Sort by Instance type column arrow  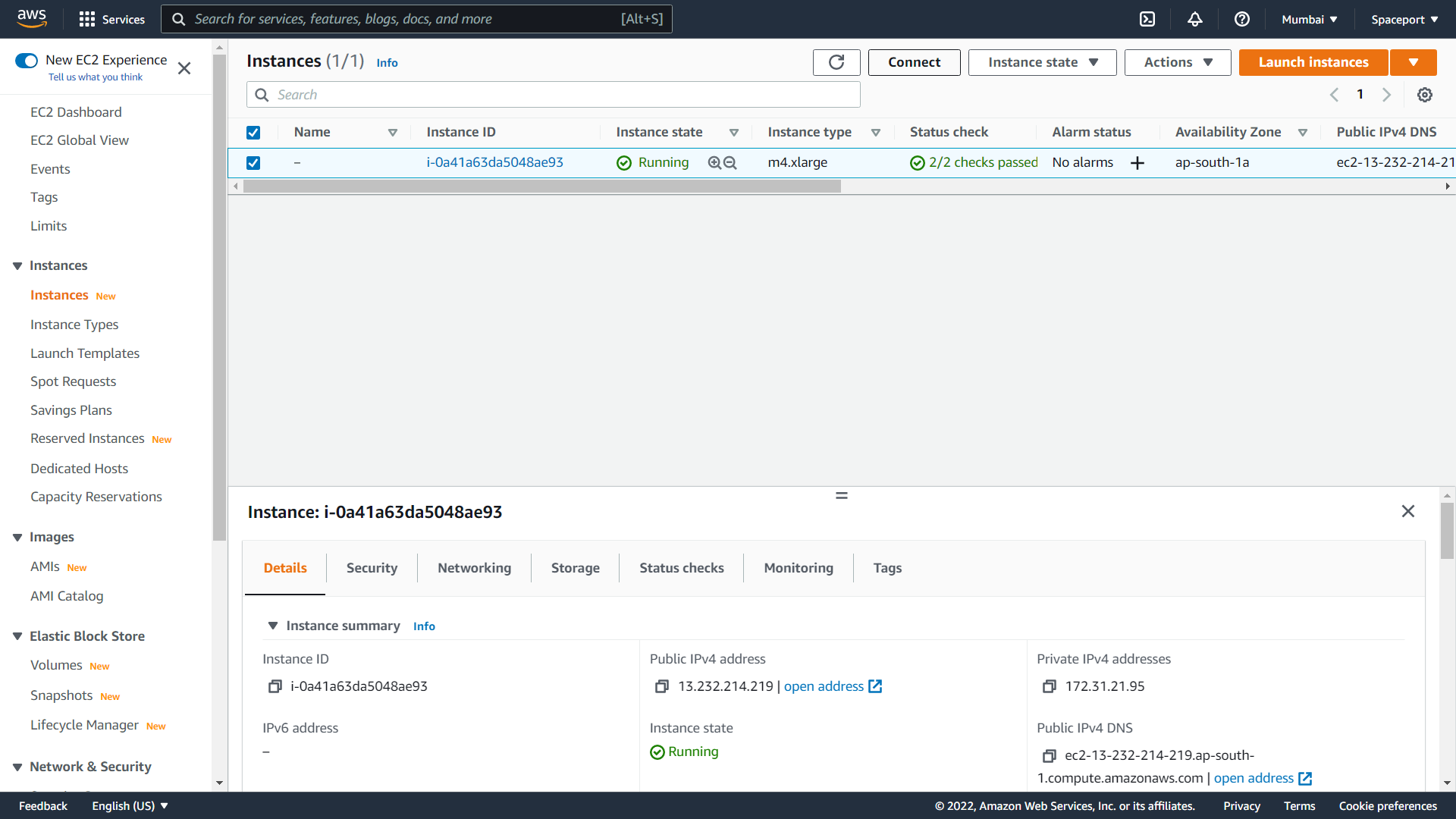[x=876, y=133]
